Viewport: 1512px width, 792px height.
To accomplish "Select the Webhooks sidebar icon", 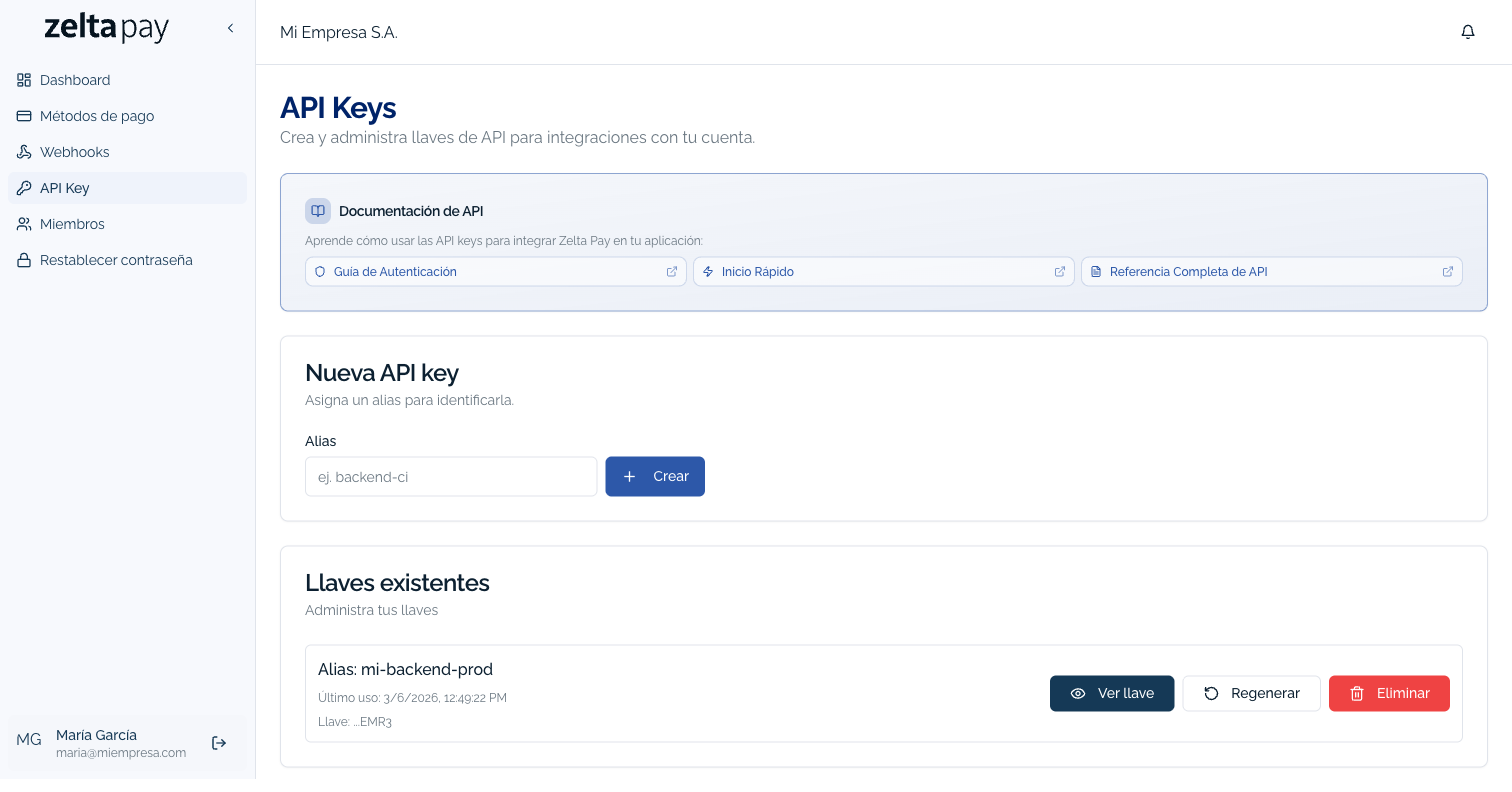I will (x=23, y=152).
